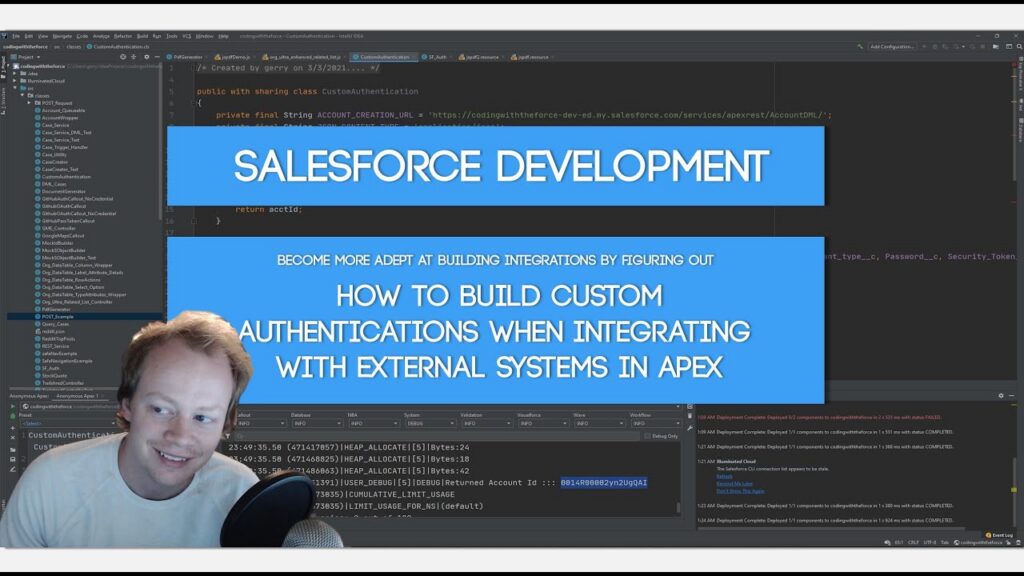This screenshot has width=1024, height=576.
Task: Click the Remind Me Later link
Action: click(735, 483)
